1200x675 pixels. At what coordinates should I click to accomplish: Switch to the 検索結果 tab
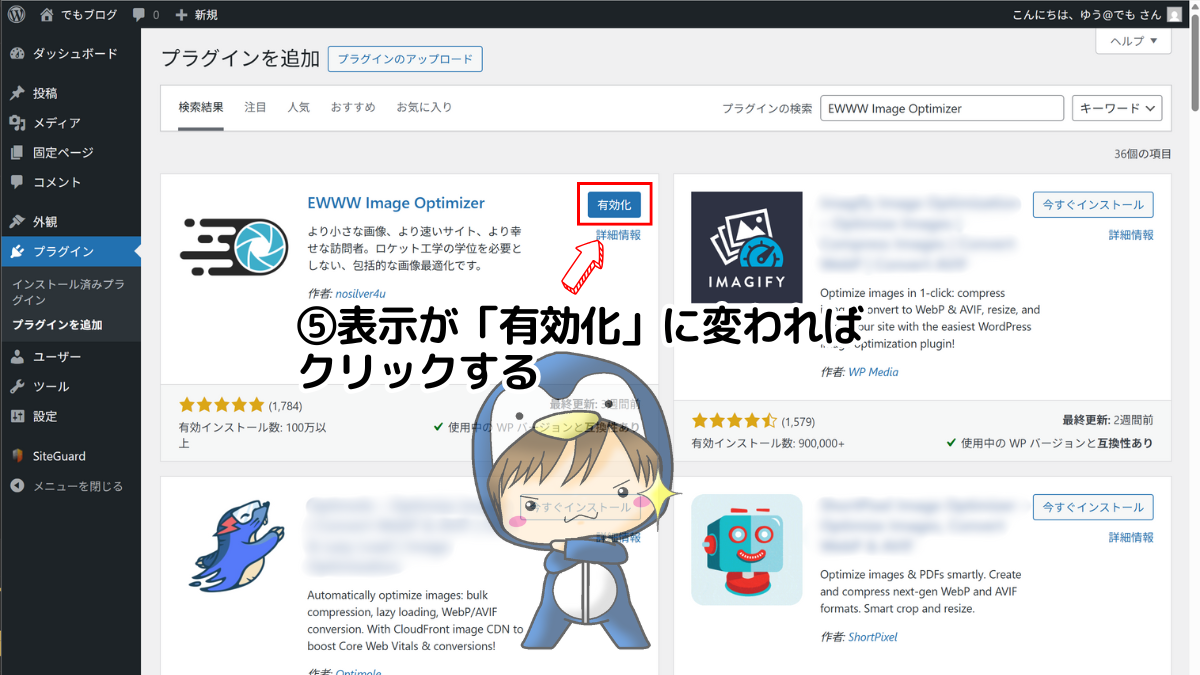click(201, 107)
